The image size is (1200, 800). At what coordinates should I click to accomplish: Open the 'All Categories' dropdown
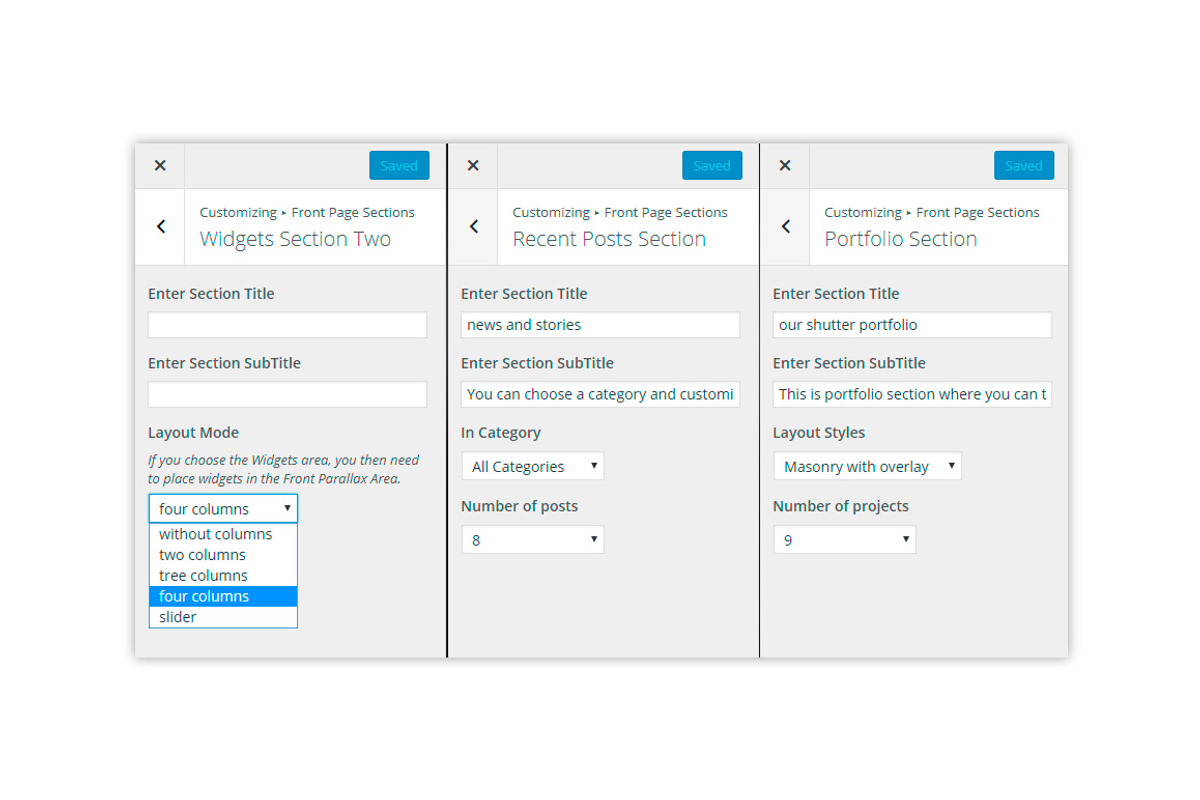pyautogui.click(x=533, y=466)
